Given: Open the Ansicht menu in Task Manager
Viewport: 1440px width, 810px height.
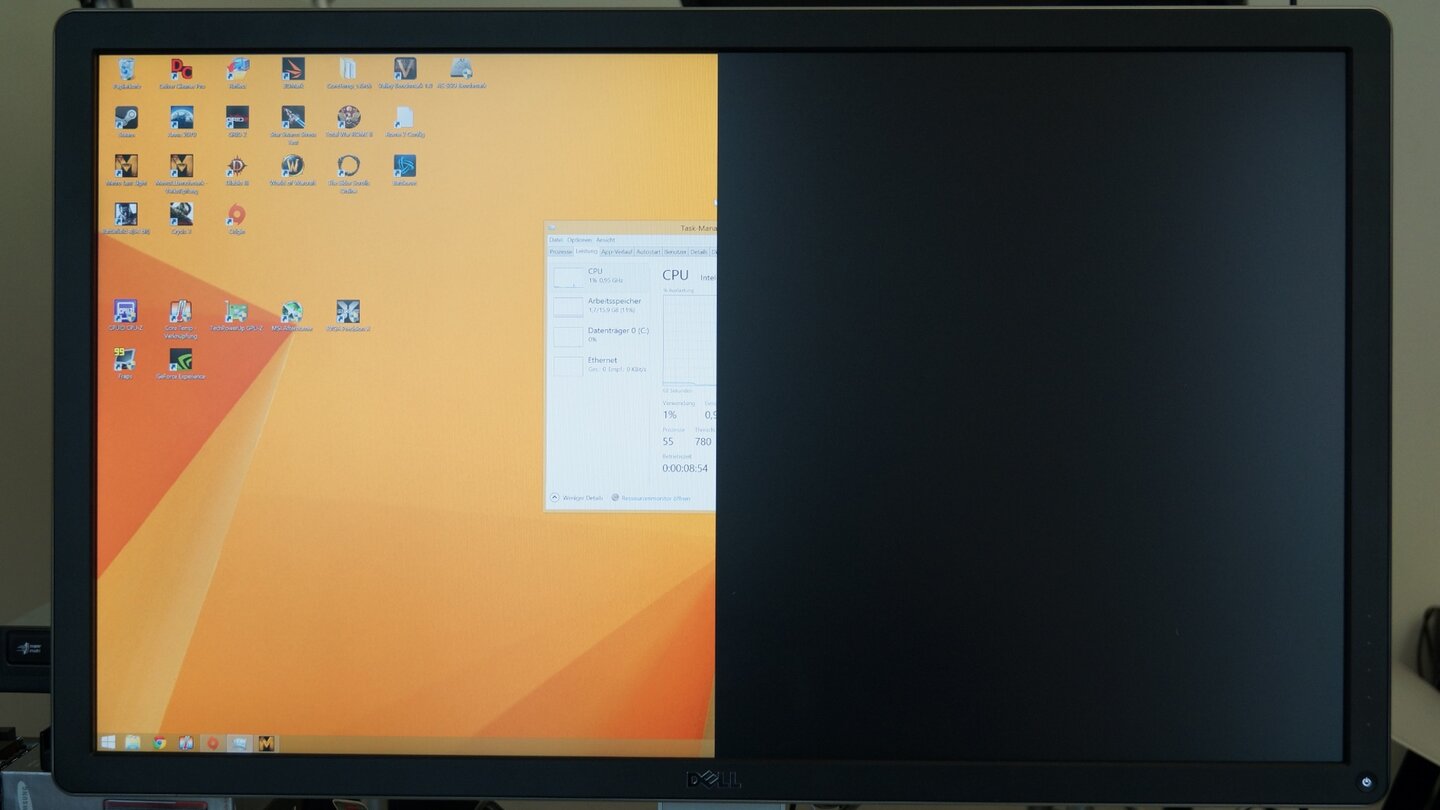Looking at the screenshot, I should pos(606,240).
